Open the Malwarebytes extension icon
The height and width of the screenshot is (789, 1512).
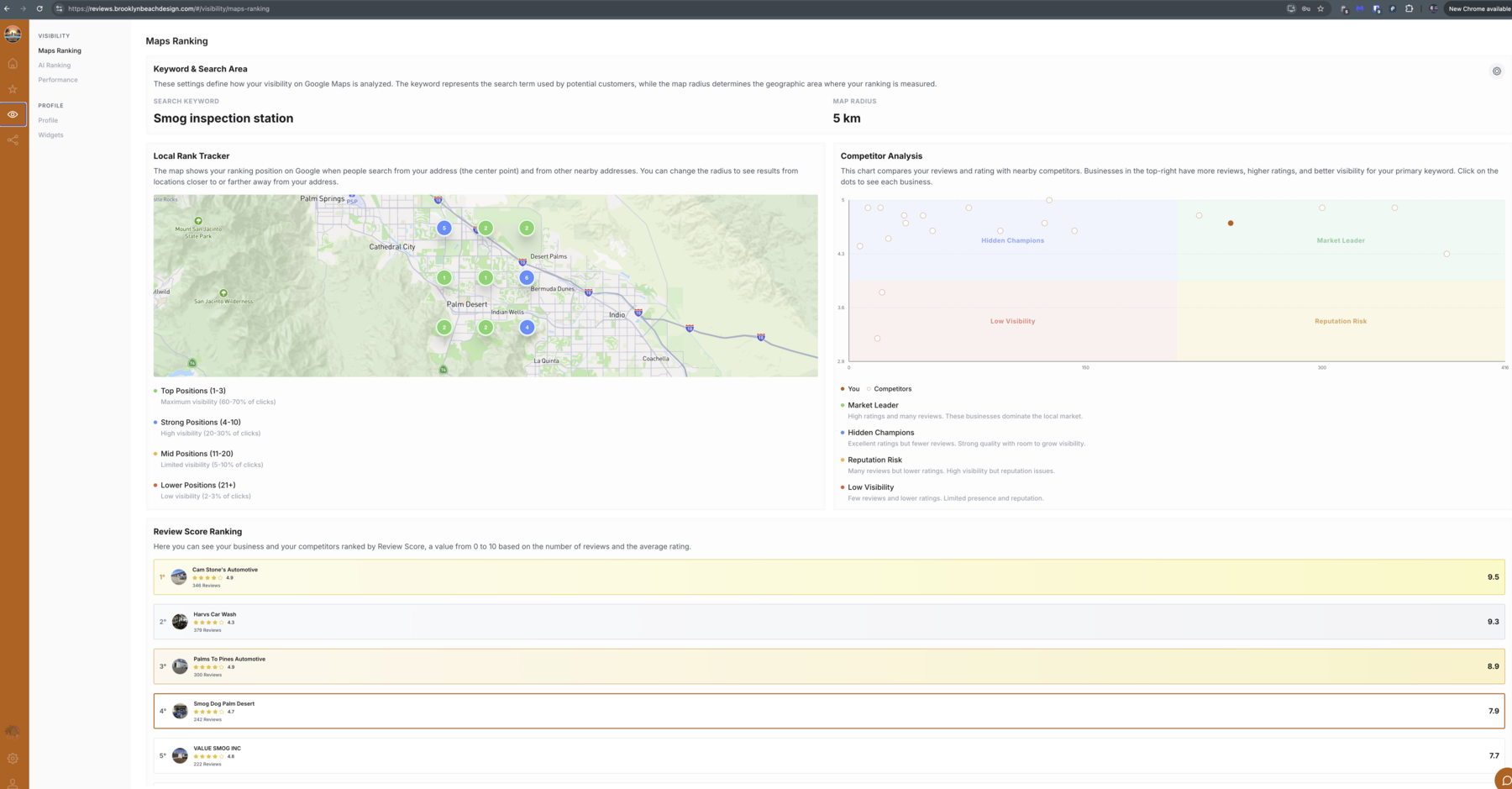pyautogui.click(x=1360, y=8)
